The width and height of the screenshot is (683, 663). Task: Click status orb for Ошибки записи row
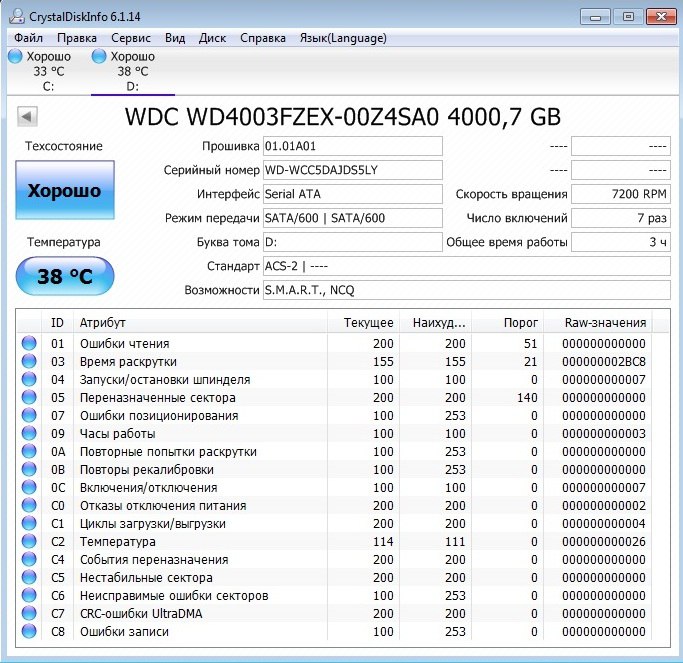click(28, 632)
